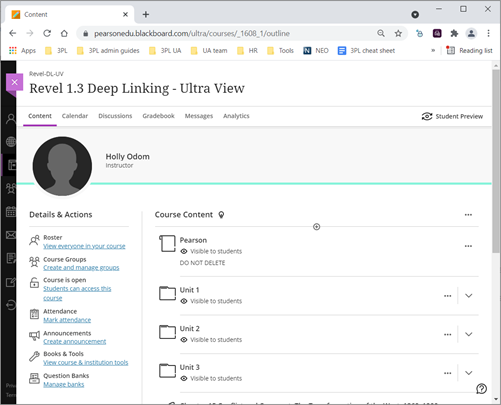Toggle Unit 3 visibility to students

184,379
